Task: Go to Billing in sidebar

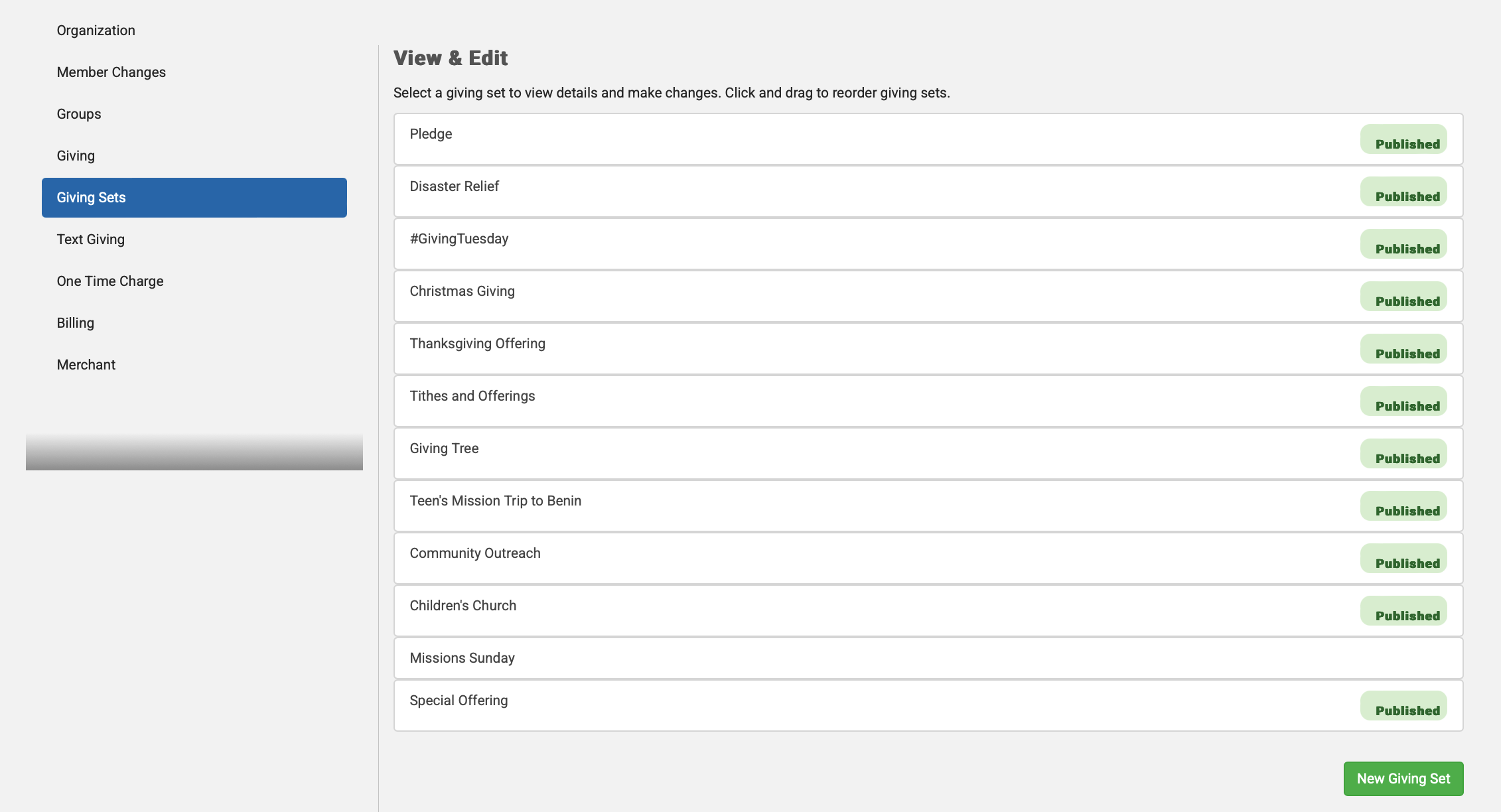Action: pyautogui.click(x=75, y=323)
